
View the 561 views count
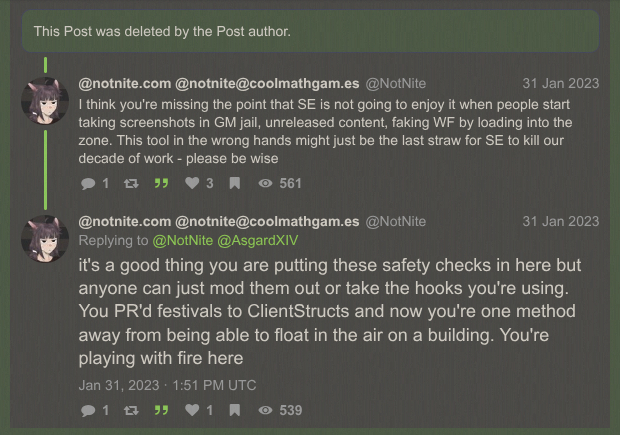coord(280,183)
